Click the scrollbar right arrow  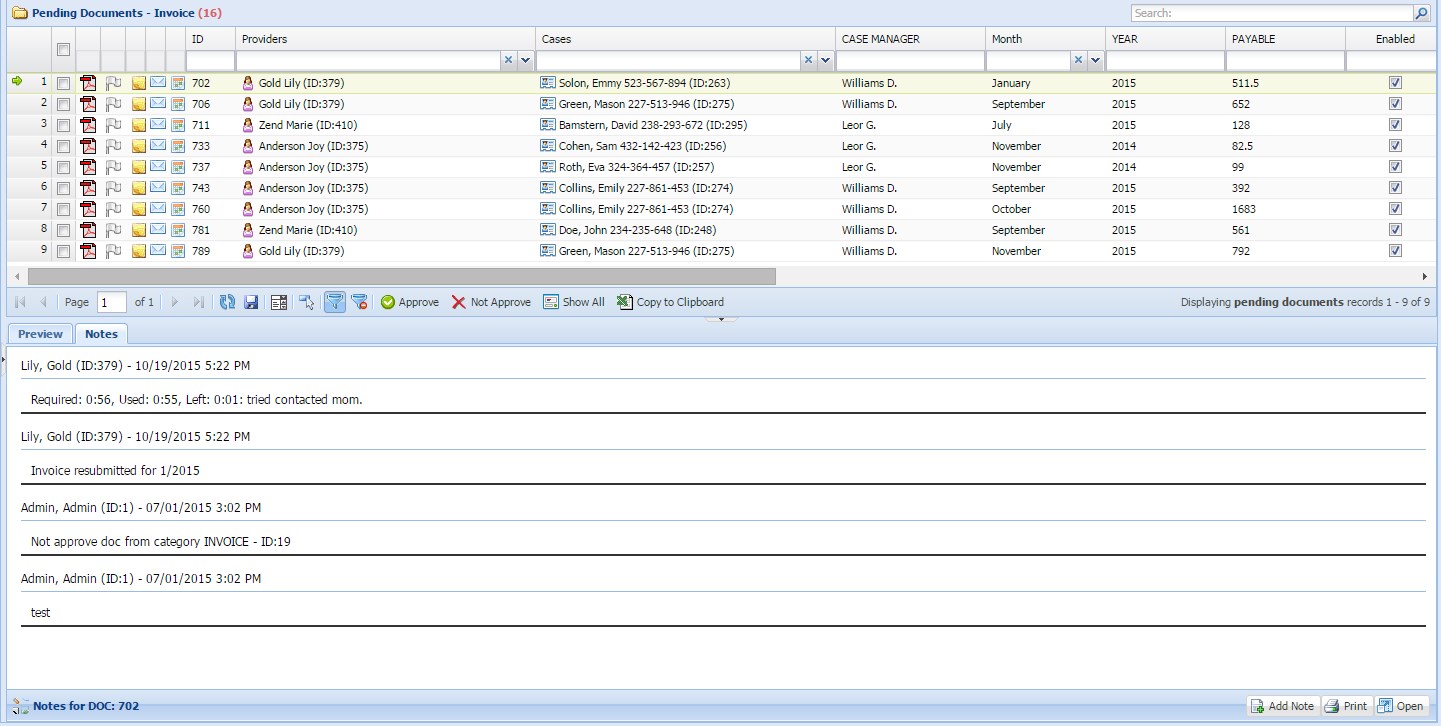point(1425,276)
